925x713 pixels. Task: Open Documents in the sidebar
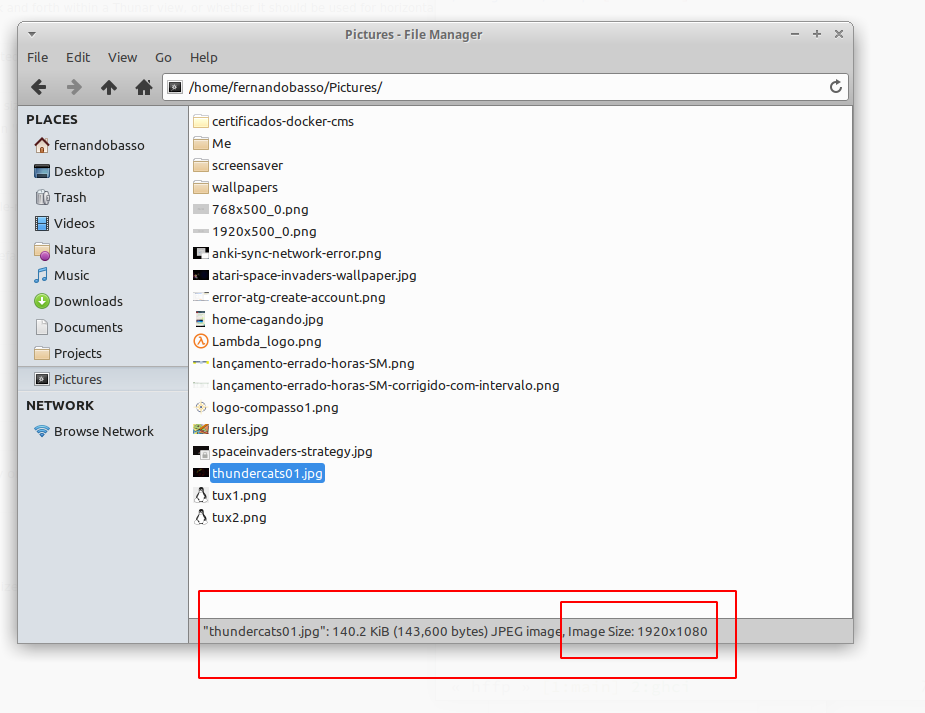pyautogui.click(x=103, y=327)
